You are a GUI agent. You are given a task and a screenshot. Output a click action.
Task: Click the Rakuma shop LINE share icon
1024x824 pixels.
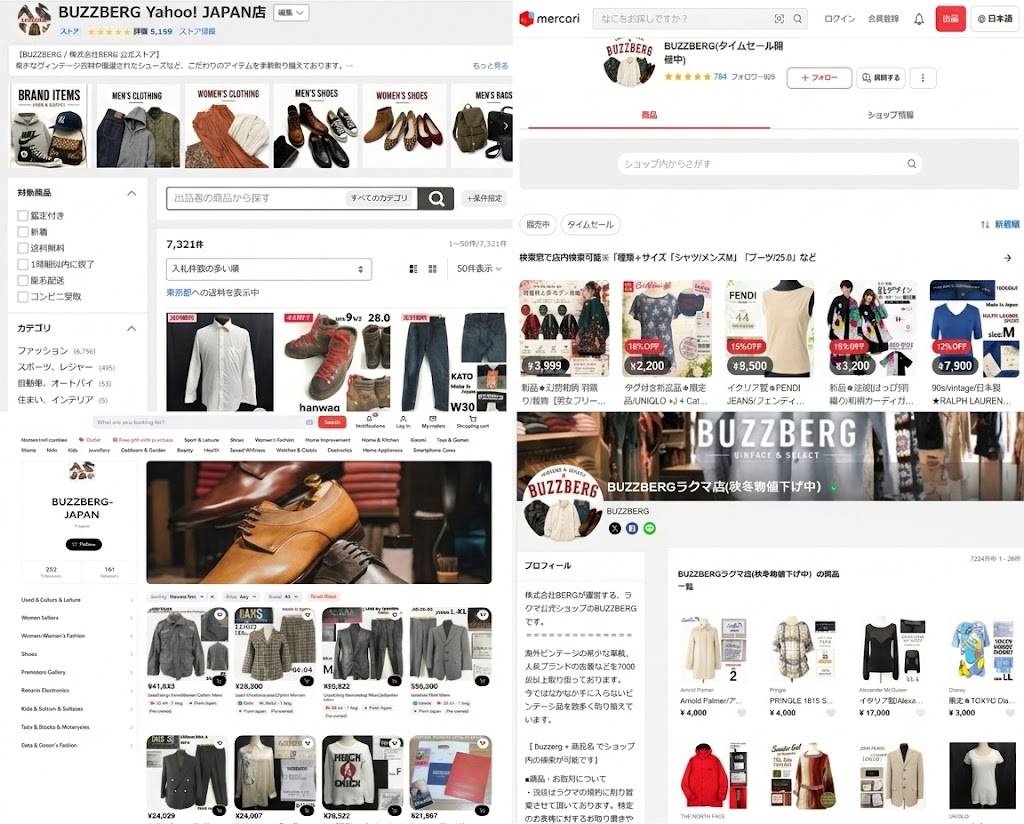coord(649,528)
